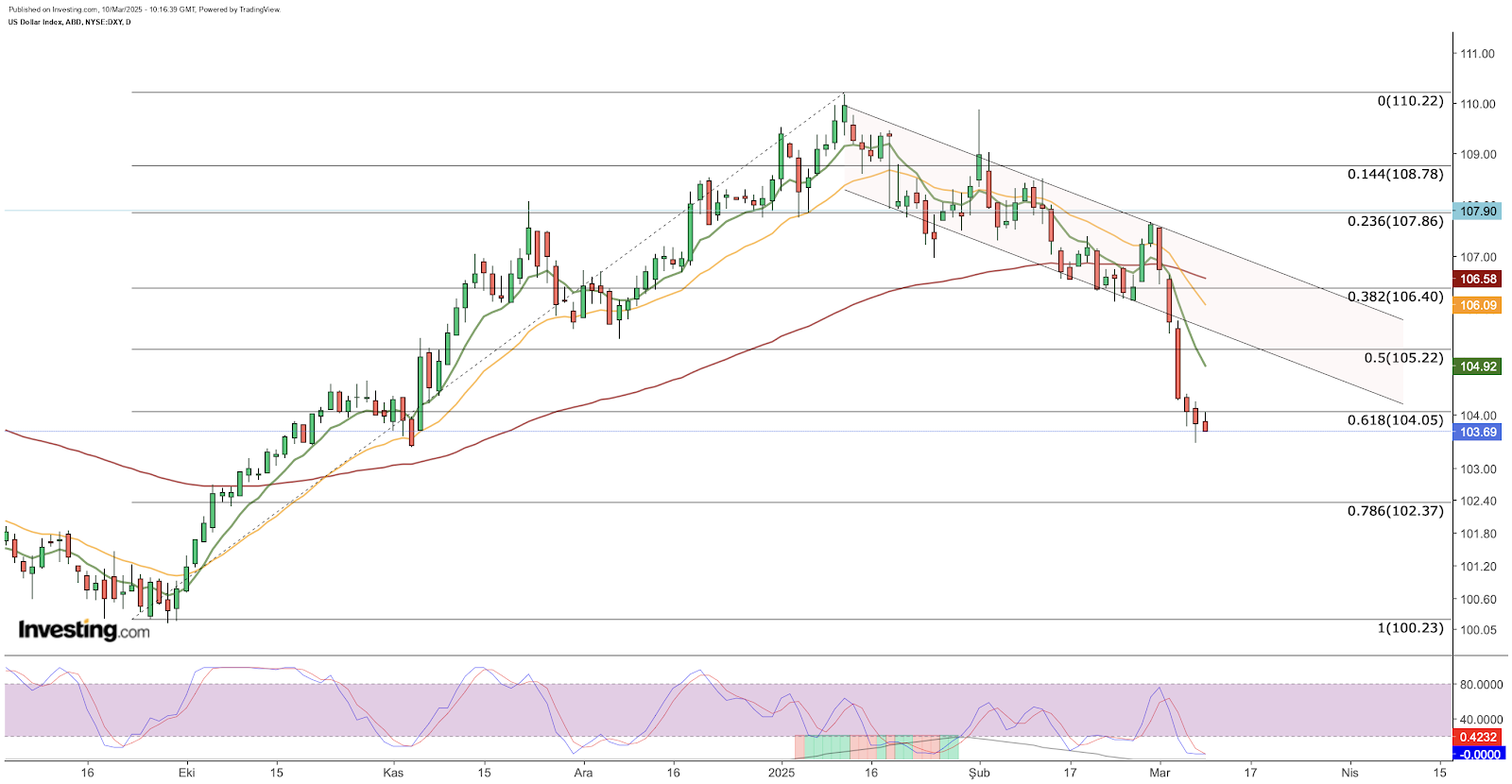The width and height of the screenshot is (1512, 784).
Task: Click the 1(100.23) Fibonacci label
Action: pyautogui.click(x=1410, y=628)
